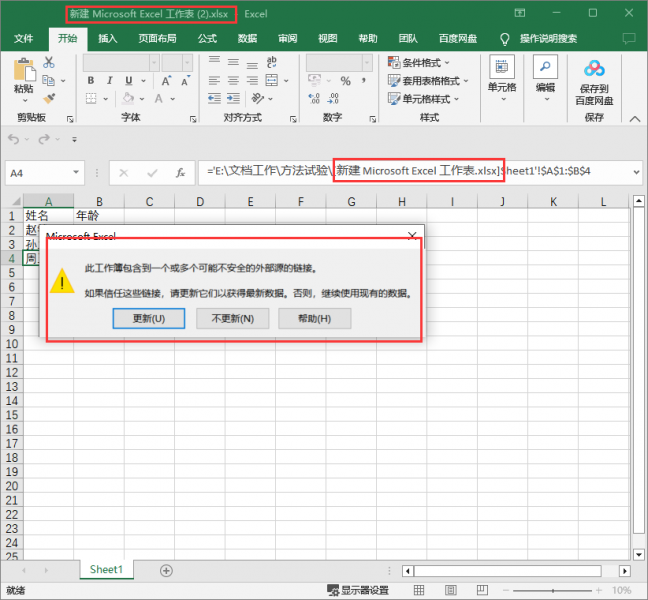Viewport: 648px width, 600px height.
Task: Click the Increase Indent icon
Action: coord(233,98)
